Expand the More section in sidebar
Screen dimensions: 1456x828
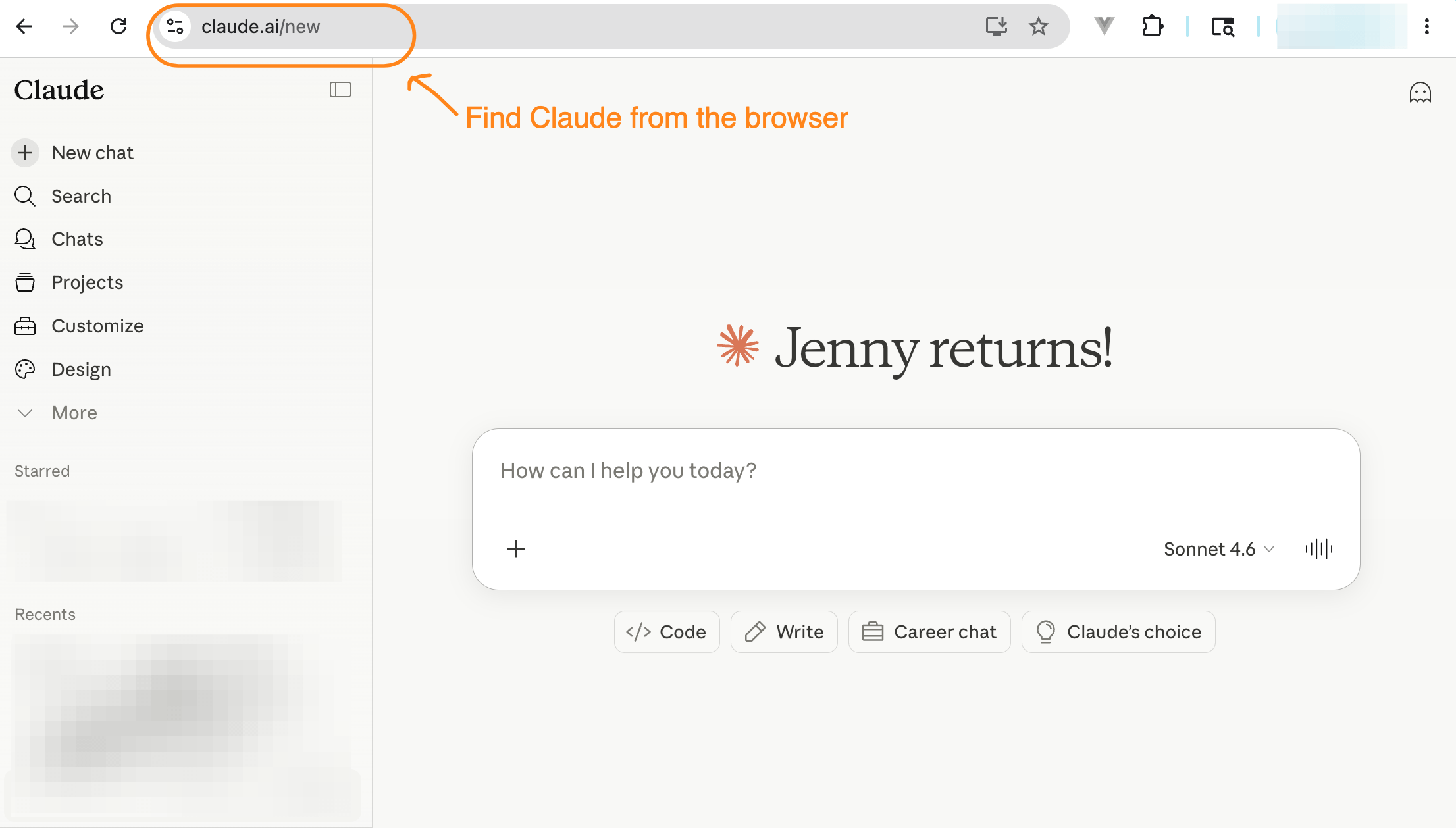point(56,413)
